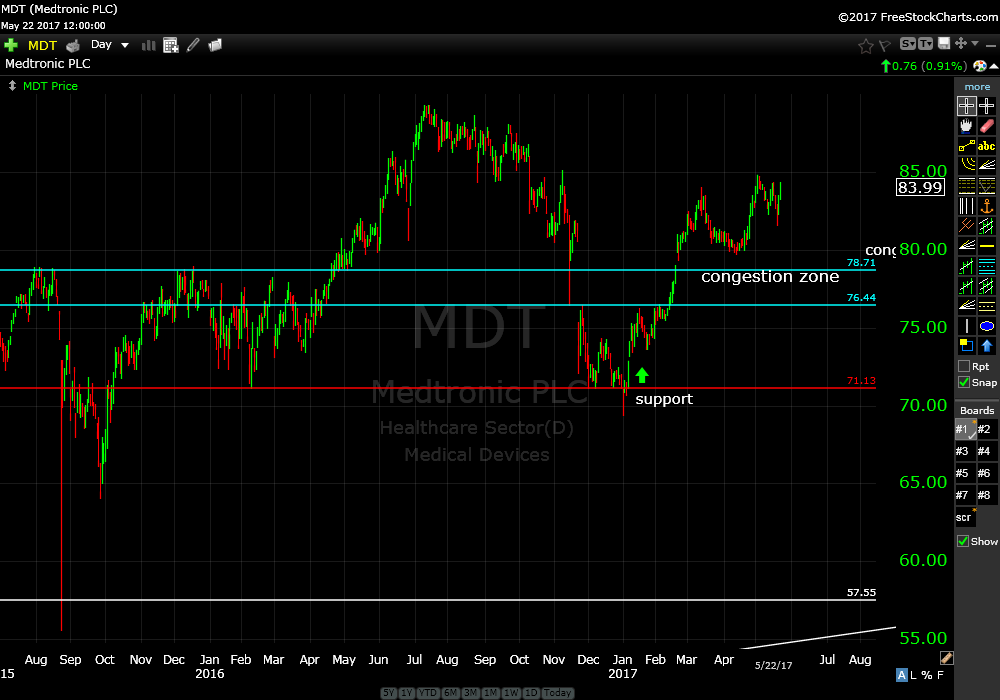Choose the abc text annotation tool
The width and height of the screenshot is (1000, 700).
987,146
